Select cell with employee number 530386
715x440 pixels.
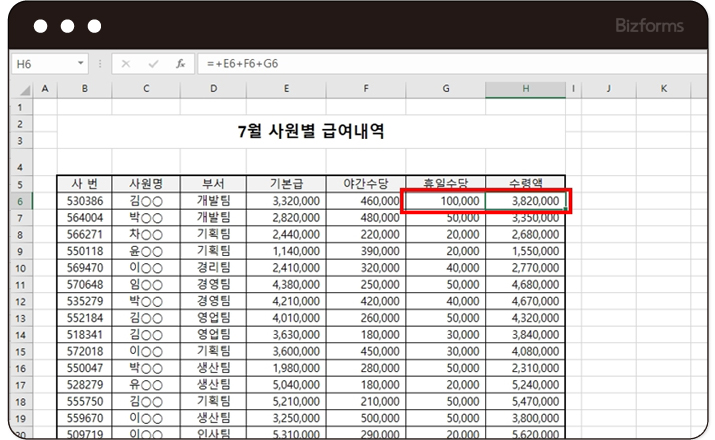(84, 201)
